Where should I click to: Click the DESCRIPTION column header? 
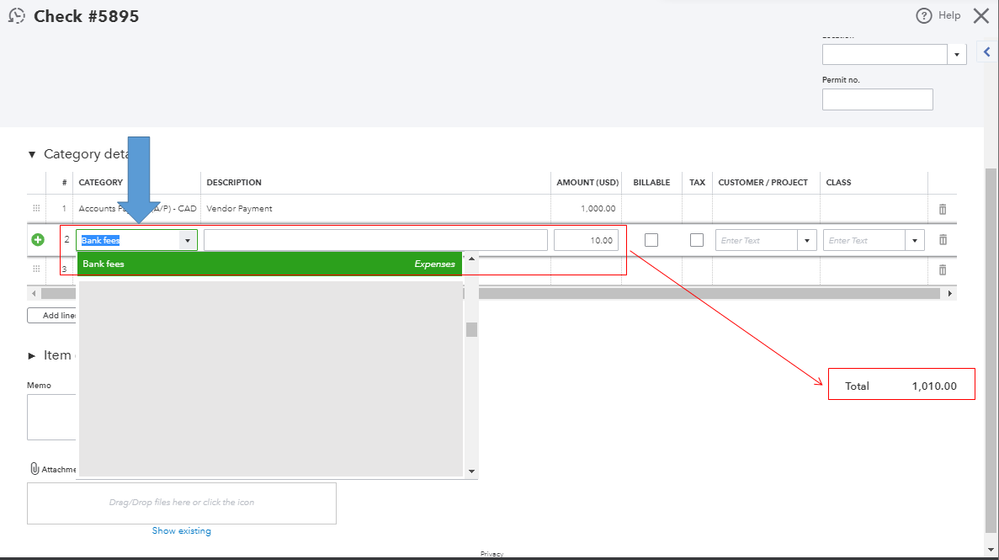point(234,182)
